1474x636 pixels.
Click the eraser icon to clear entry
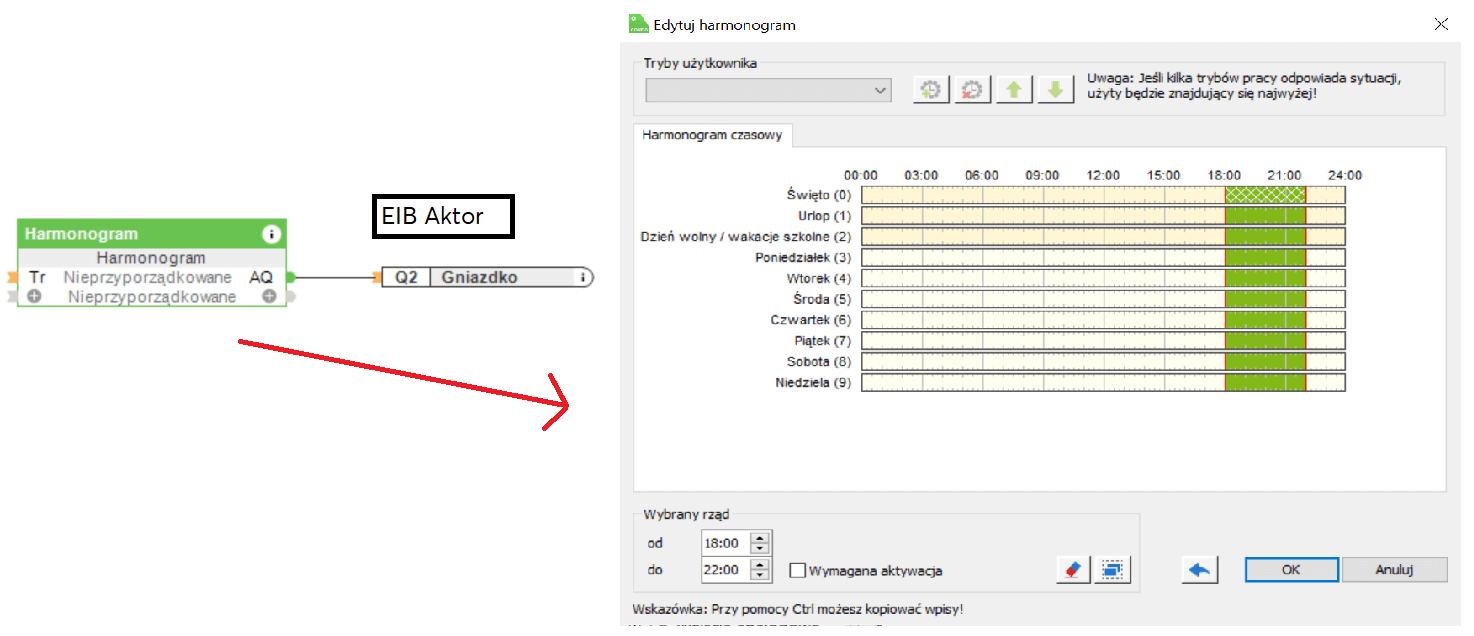click(x=1072, y=570)
